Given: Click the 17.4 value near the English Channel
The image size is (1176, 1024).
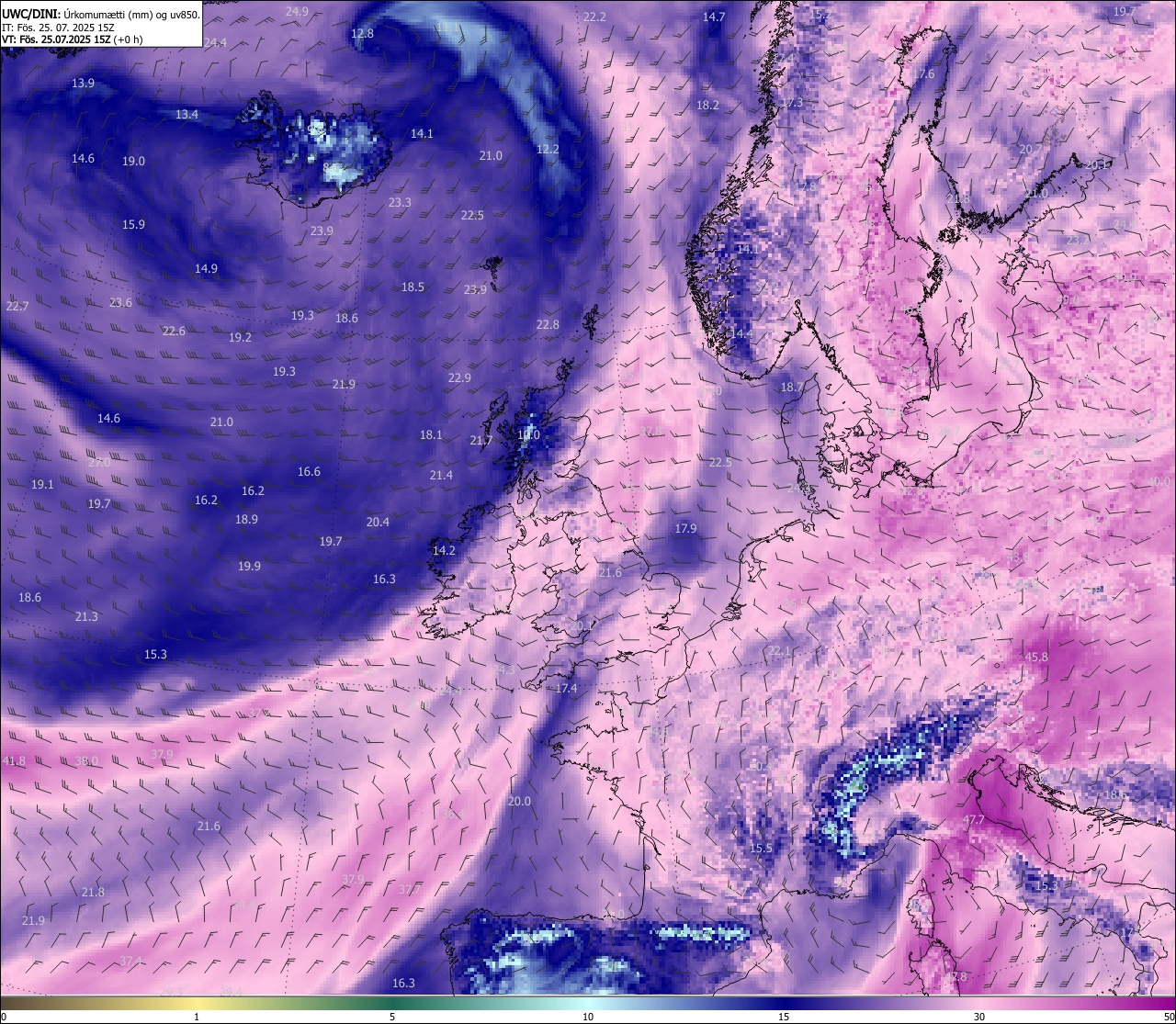Looking at the screenshot, I should 567,688.
